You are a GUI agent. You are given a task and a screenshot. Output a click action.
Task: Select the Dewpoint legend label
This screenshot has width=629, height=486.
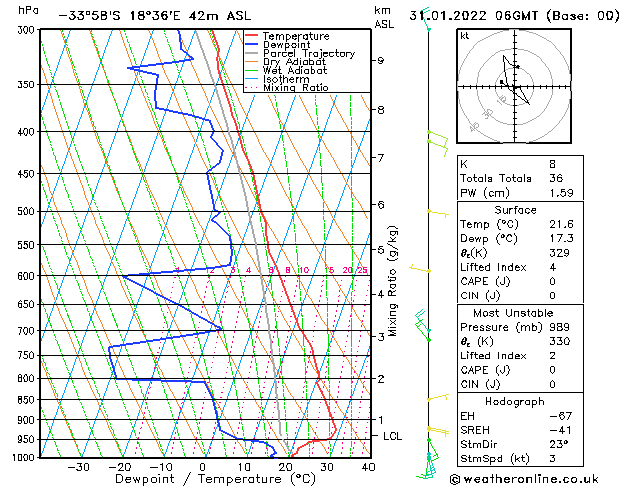[286, 45]
